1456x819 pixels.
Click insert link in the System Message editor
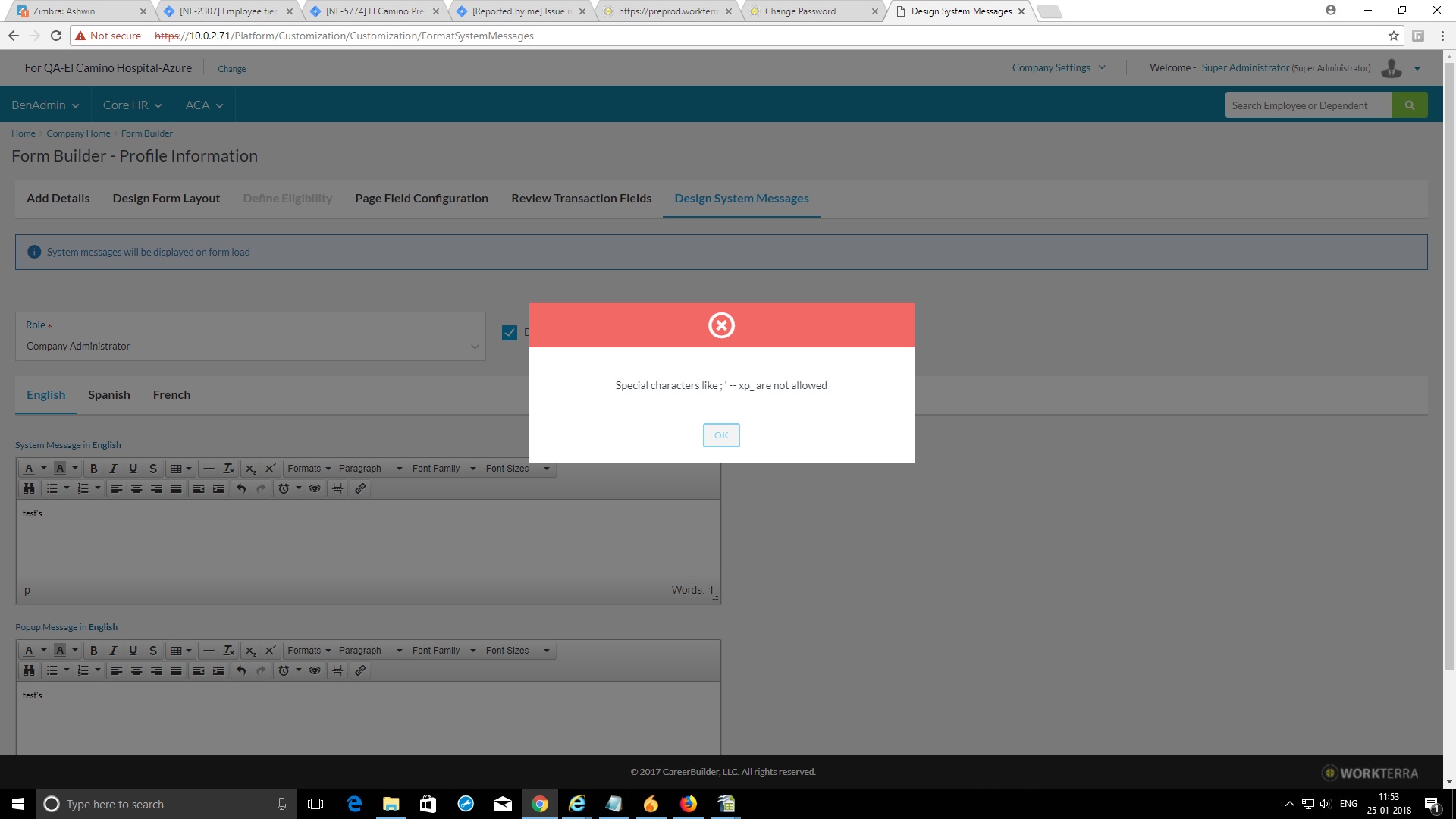(x=360, y=488)
